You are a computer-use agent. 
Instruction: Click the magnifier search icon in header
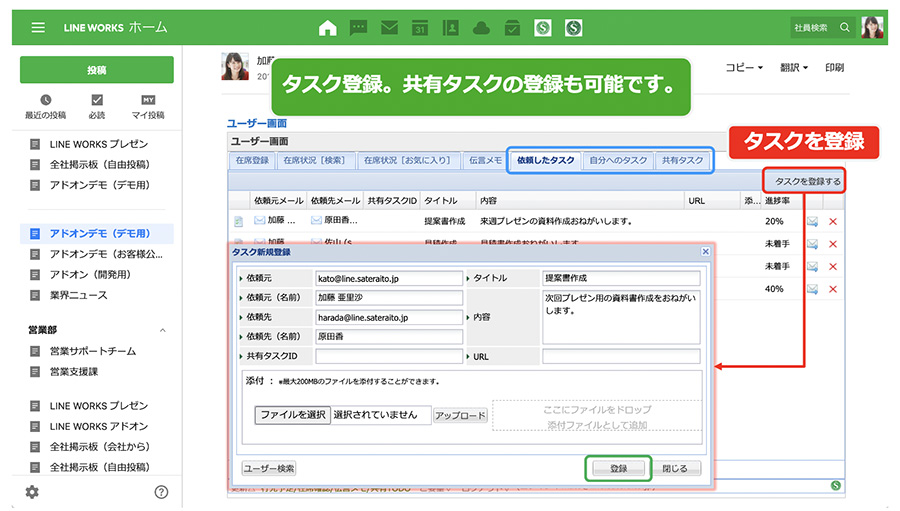(844, 28)
